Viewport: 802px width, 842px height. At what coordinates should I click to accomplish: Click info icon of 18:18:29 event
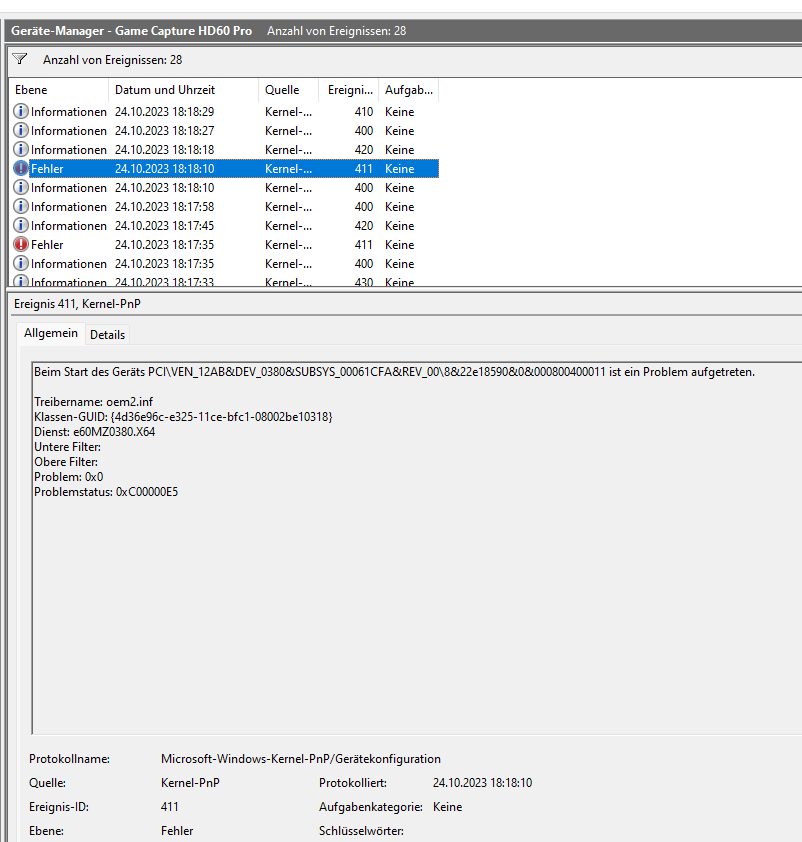point(20,111)
